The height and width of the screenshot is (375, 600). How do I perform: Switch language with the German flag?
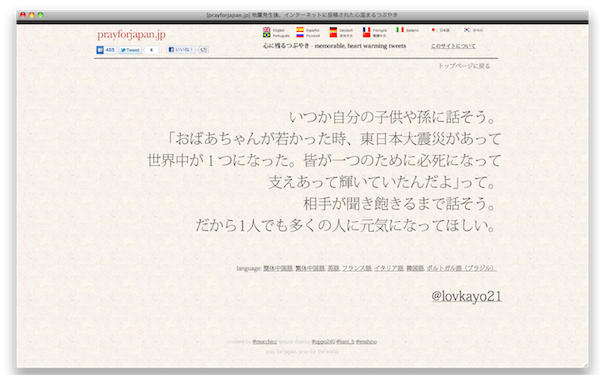pyautogui.click(x=333, y=30)
